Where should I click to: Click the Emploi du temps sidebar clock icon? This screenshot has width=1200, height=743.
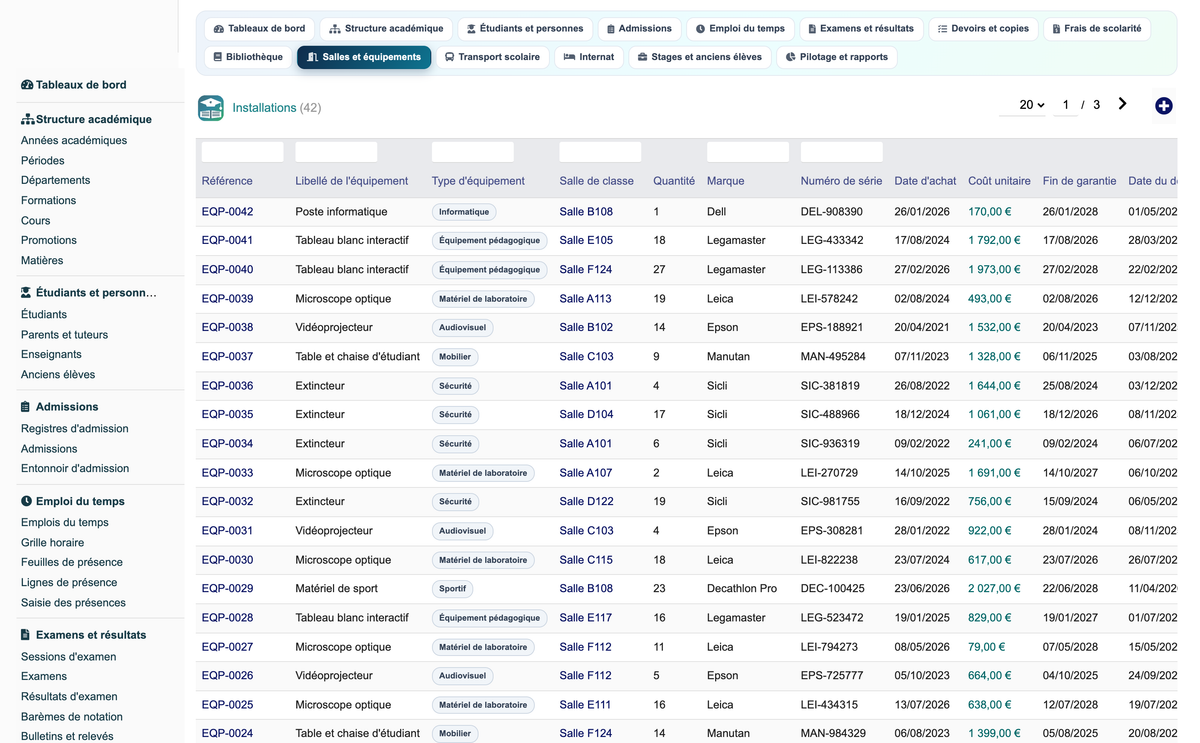26,502
